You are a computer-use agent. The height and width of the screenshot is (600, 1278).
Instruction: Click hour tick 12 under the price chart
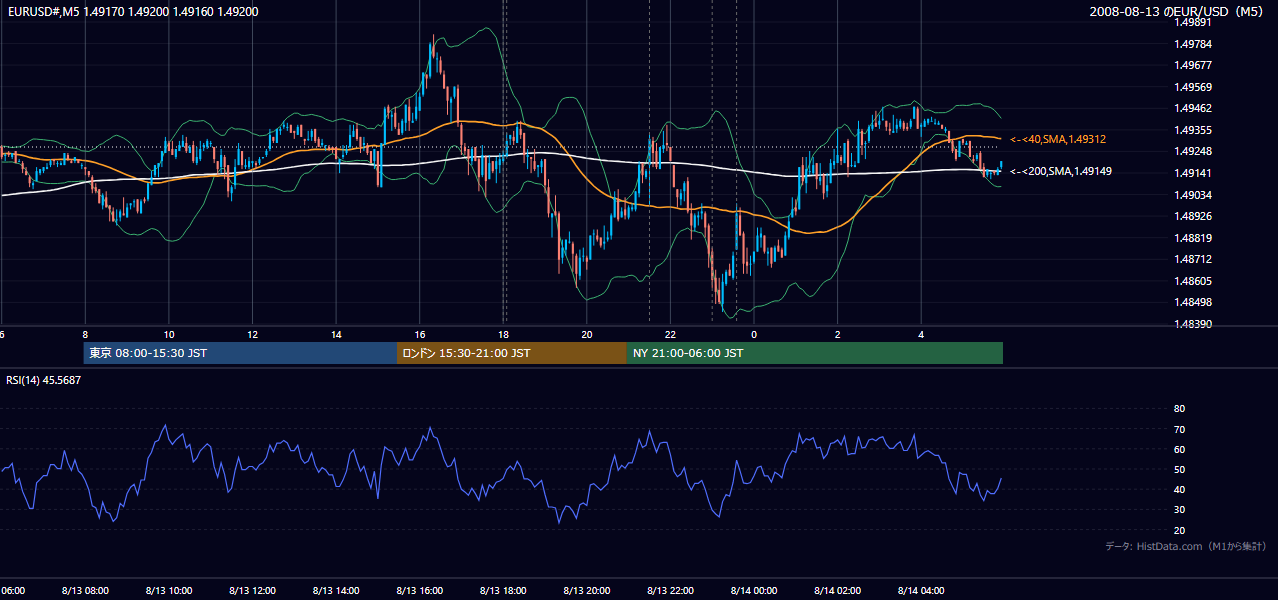tap(253, 334)
